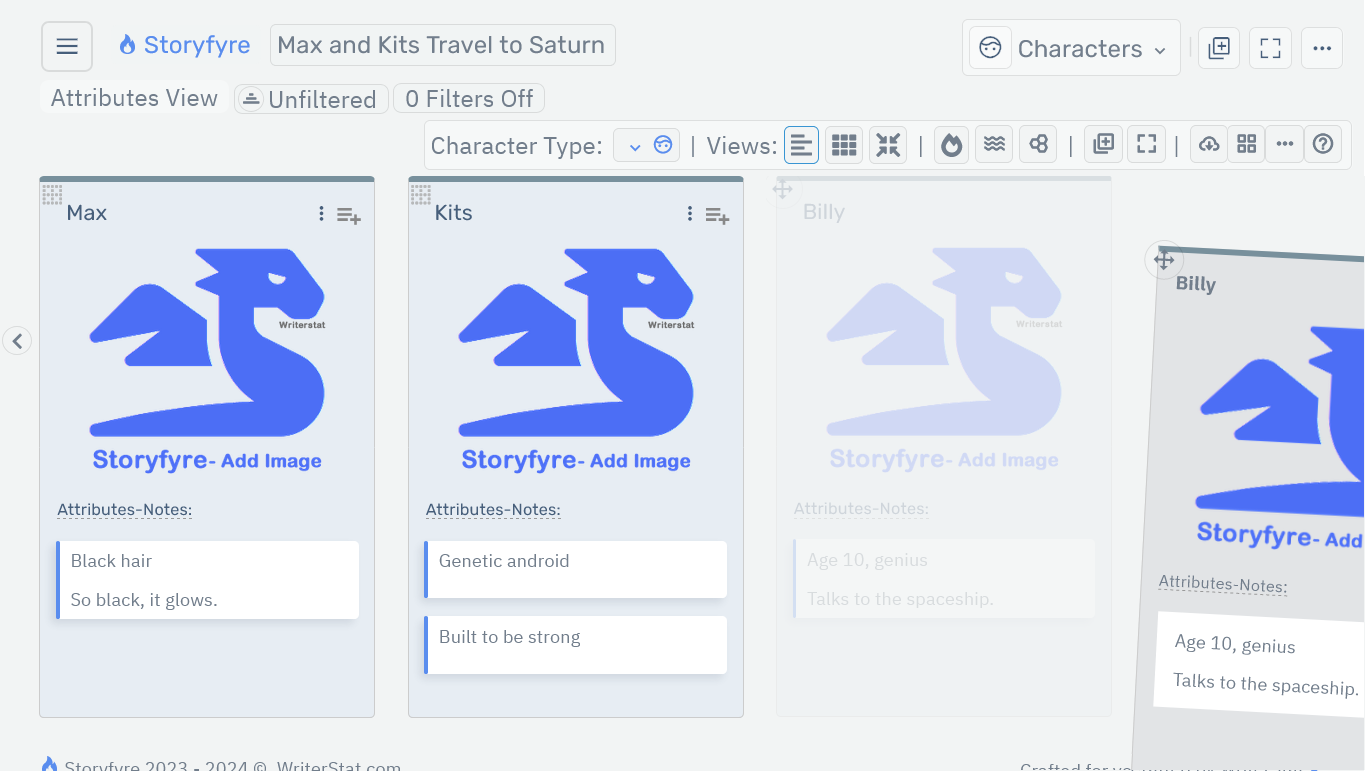Select the waves view icon
Screen dimensions: 1365x771
pos(993,144)
